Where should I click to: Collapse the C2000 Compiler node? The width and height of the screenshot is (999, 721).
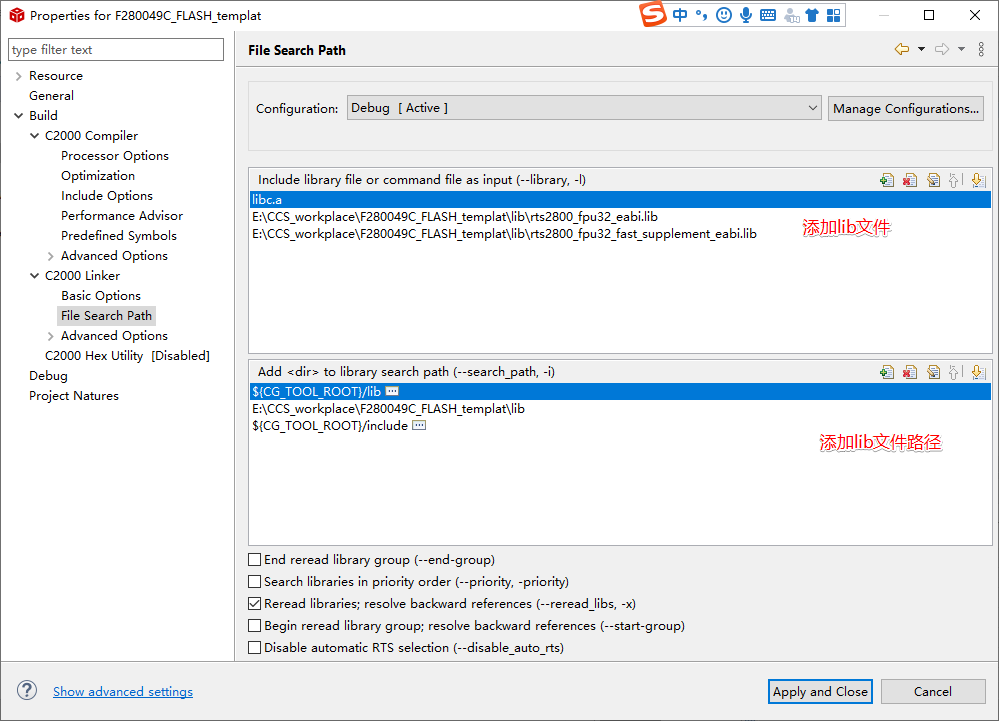click(34, 136)
